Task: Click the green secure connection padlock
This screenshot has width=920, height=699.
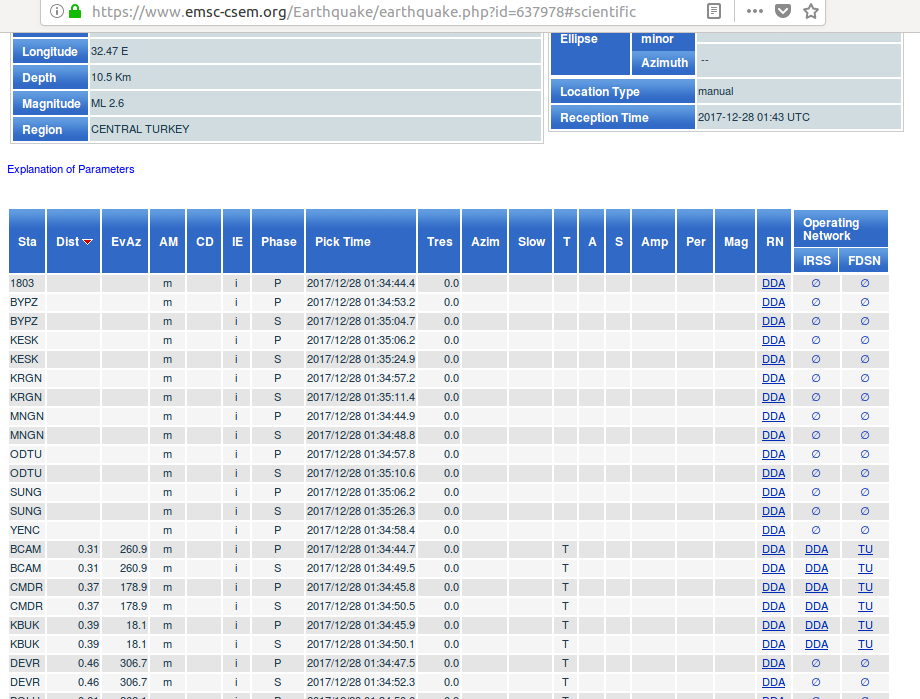Action: click(76, 11)
